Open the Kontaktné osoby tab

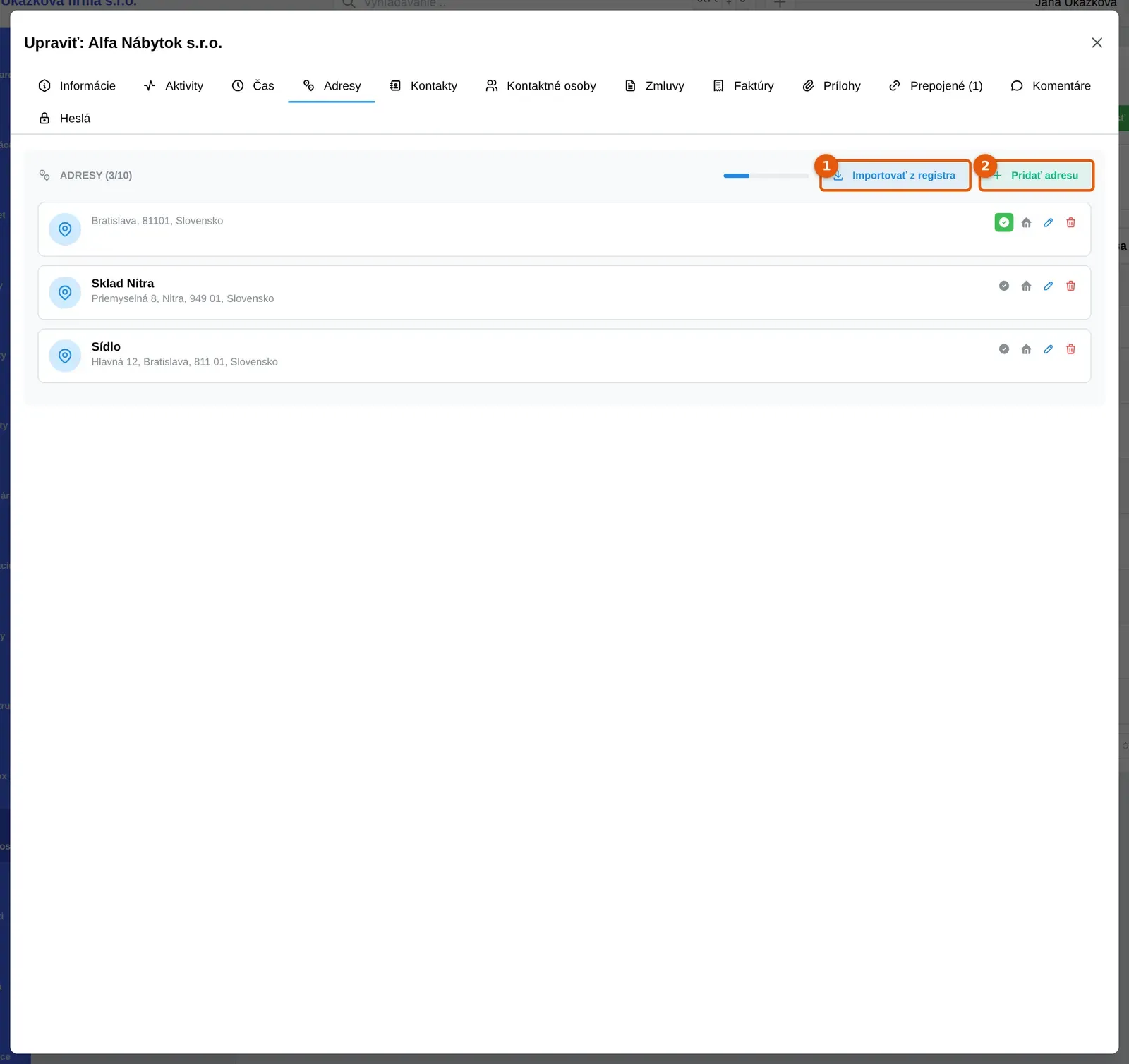541,86
